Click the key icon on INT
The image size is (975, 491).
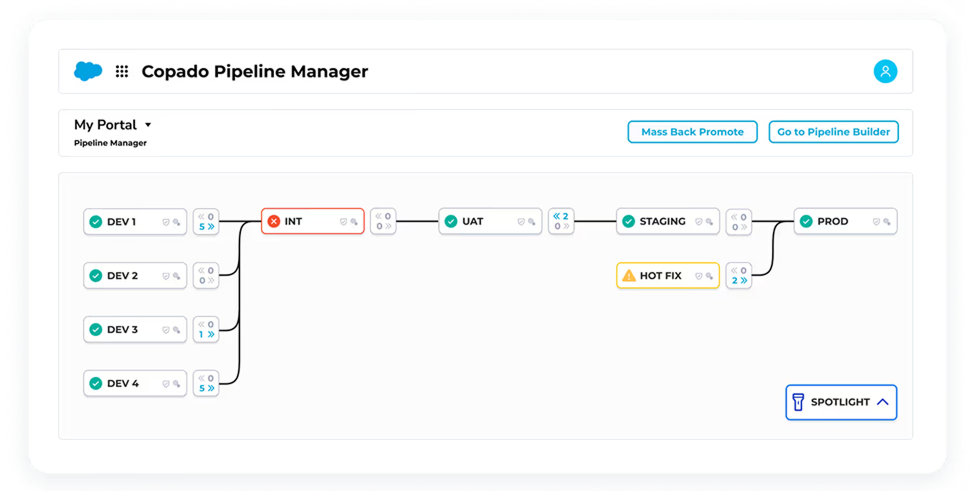(354, 222)
